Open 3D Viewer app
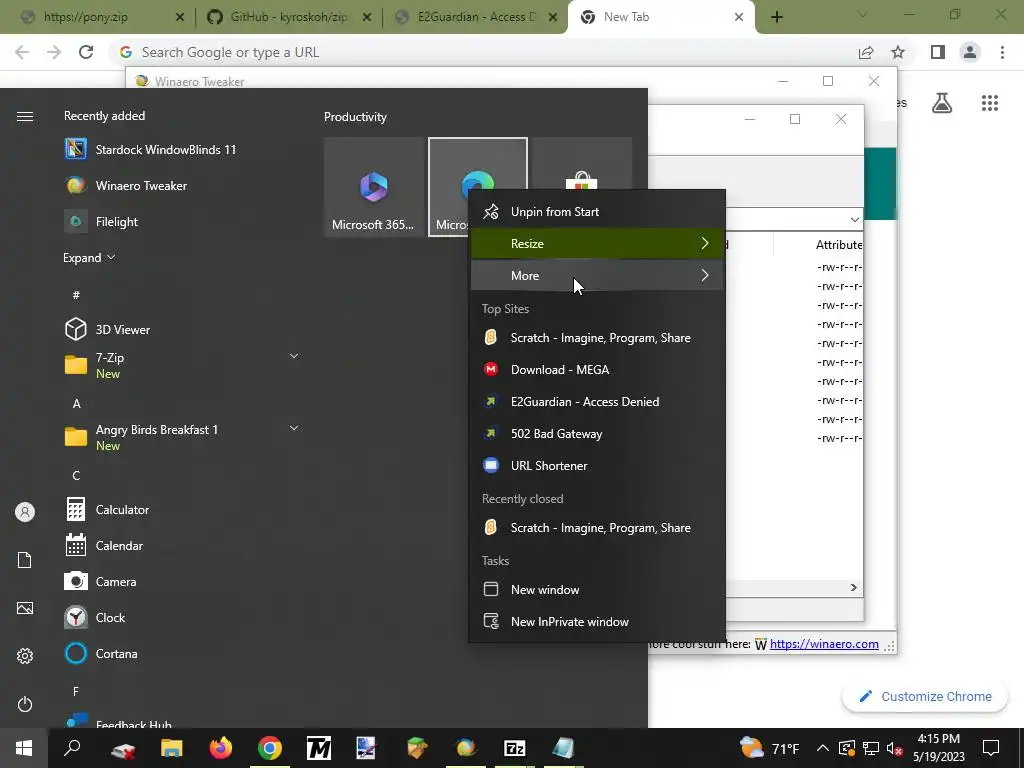The width and height of the screenshot is (1024, 768). pyautogui.click(x=108, y=329)
